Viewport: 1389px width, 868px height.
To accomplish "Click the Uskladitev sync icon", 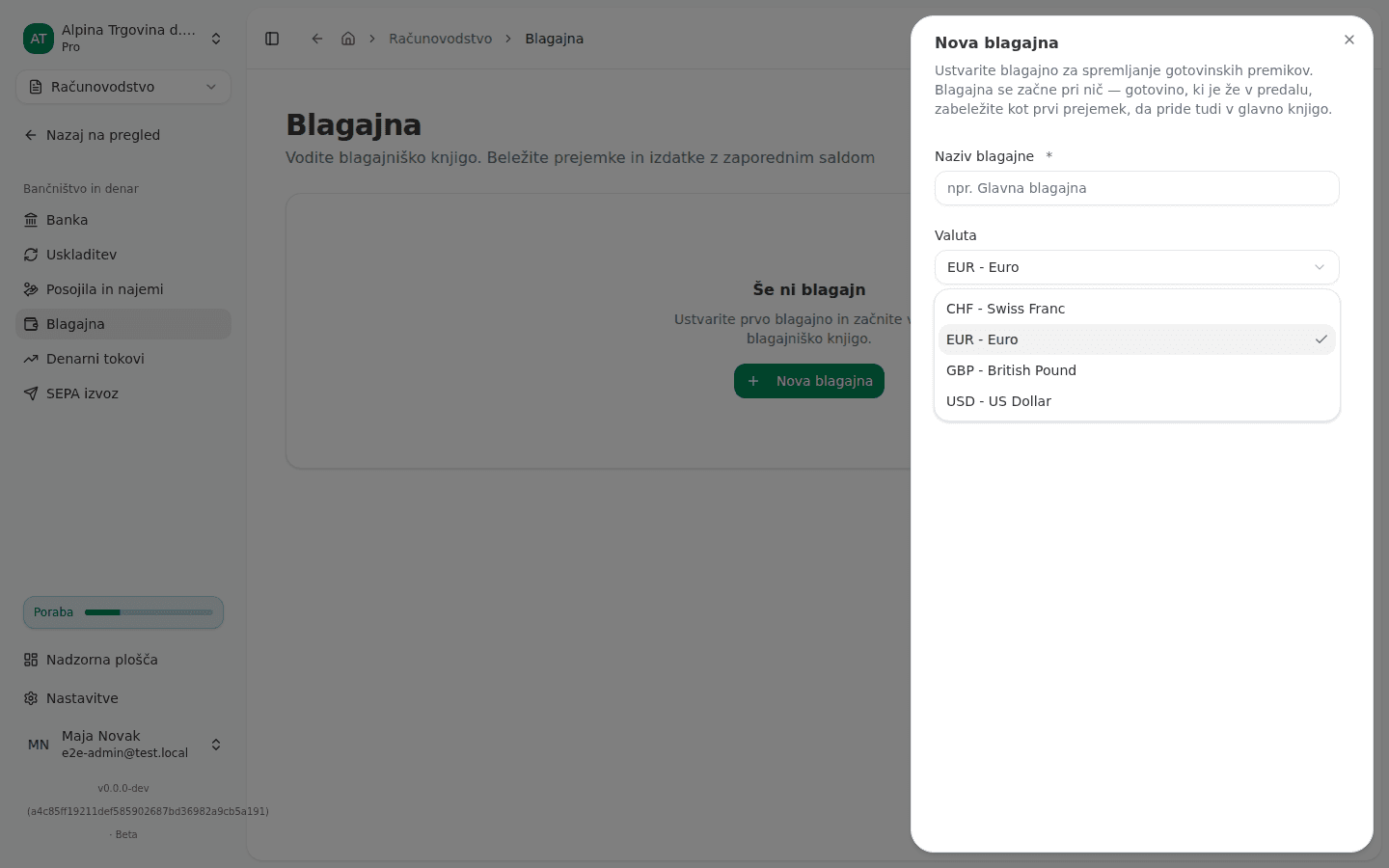I will coord(31,255).
